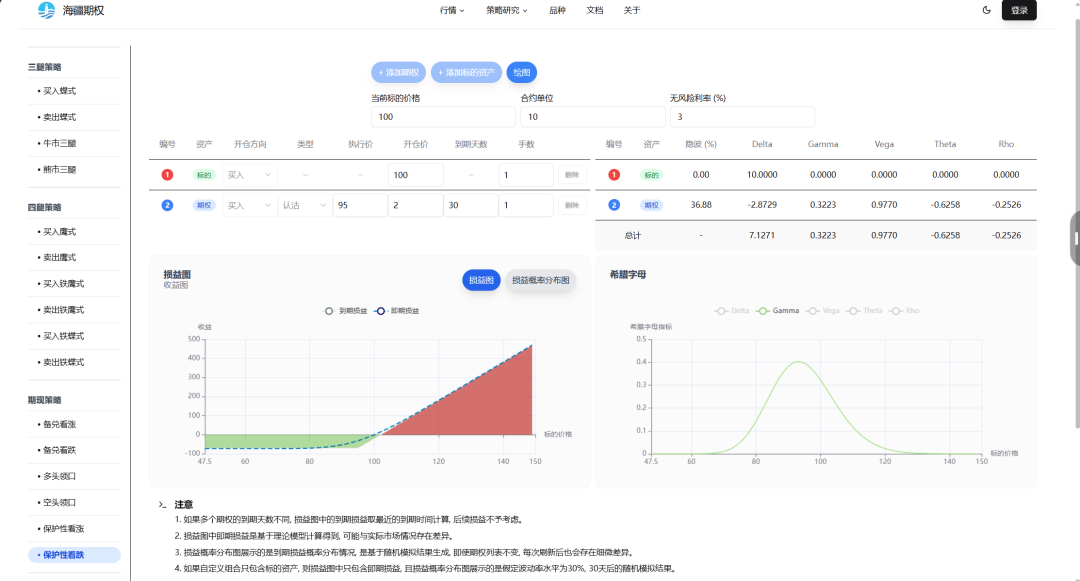The height and width of the screenshot is (581, 1080).
Task: Click the blue number 2 row badge in Greeks table
Action: click(x=614, y=205)
